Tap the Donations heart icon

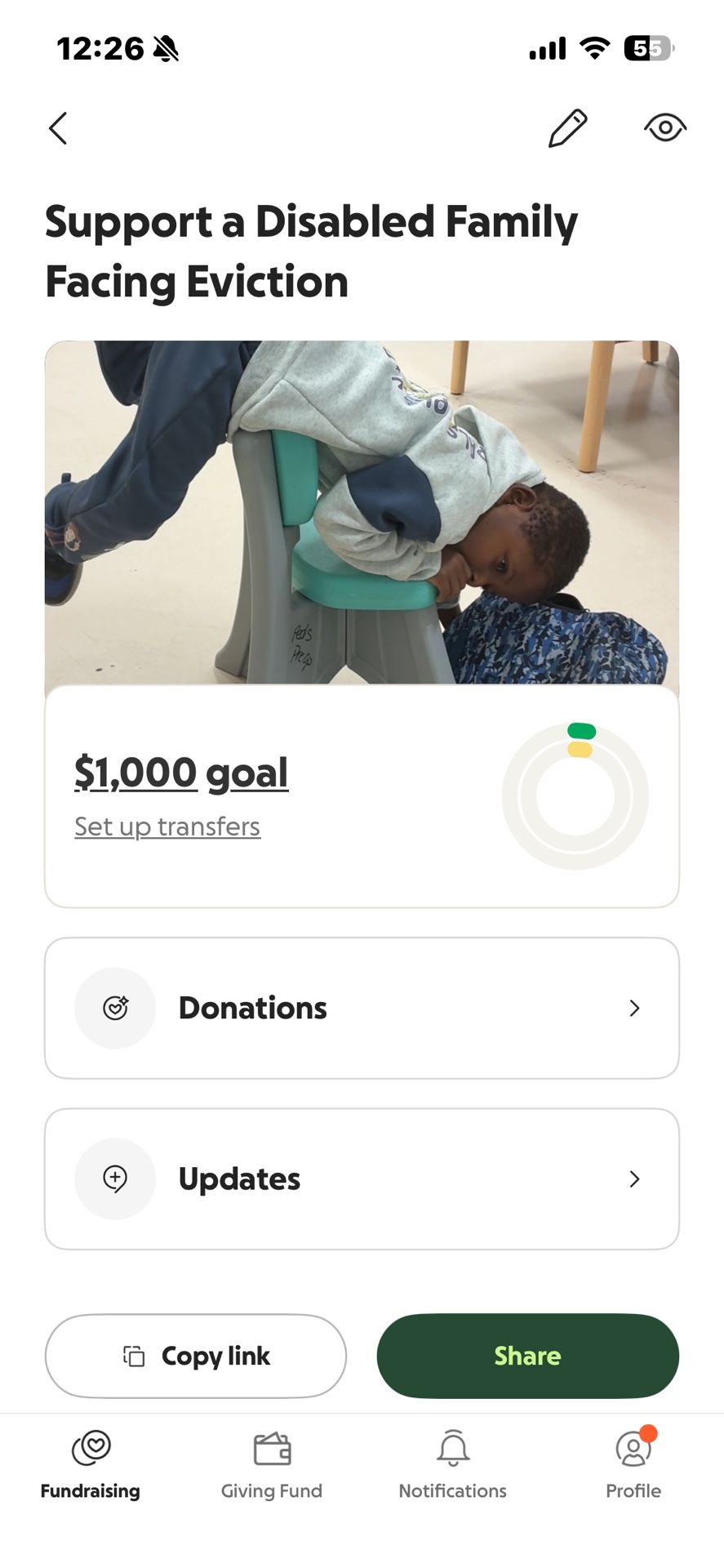click(x=115, y=1008)
